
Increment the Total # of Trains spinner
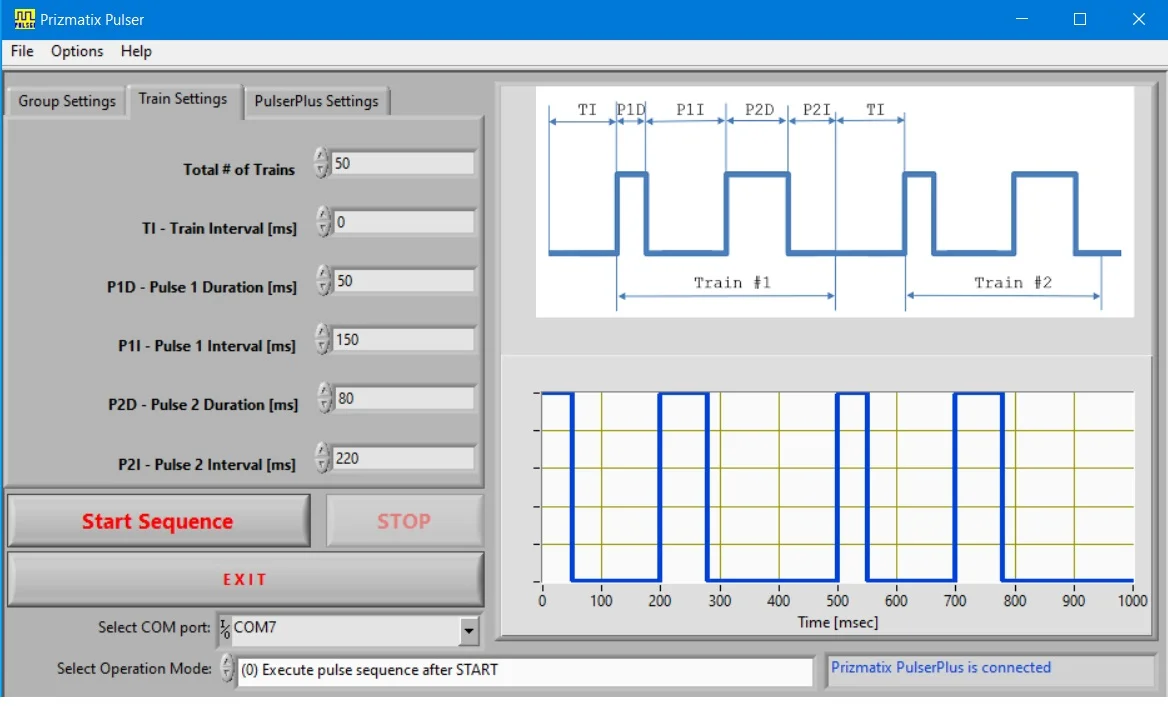[323, 158]
